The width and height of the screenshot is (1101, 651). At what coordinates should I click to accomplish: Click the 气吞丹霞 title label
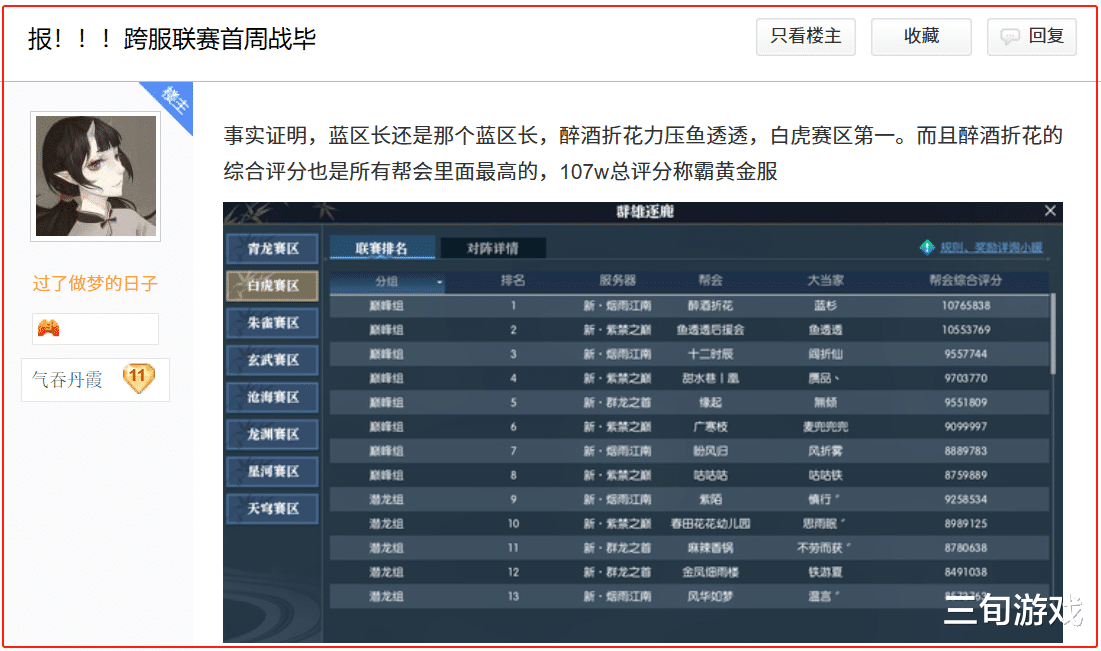pos(67,380)
